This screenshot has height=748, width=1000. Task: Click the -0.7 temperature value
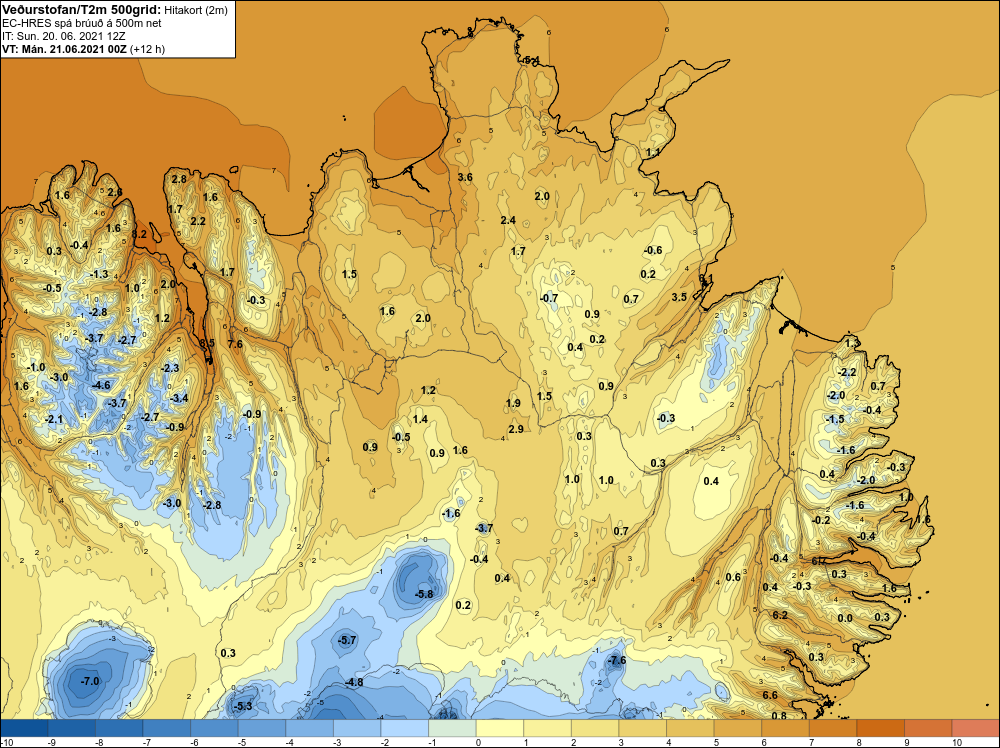(x=548, y=298)
